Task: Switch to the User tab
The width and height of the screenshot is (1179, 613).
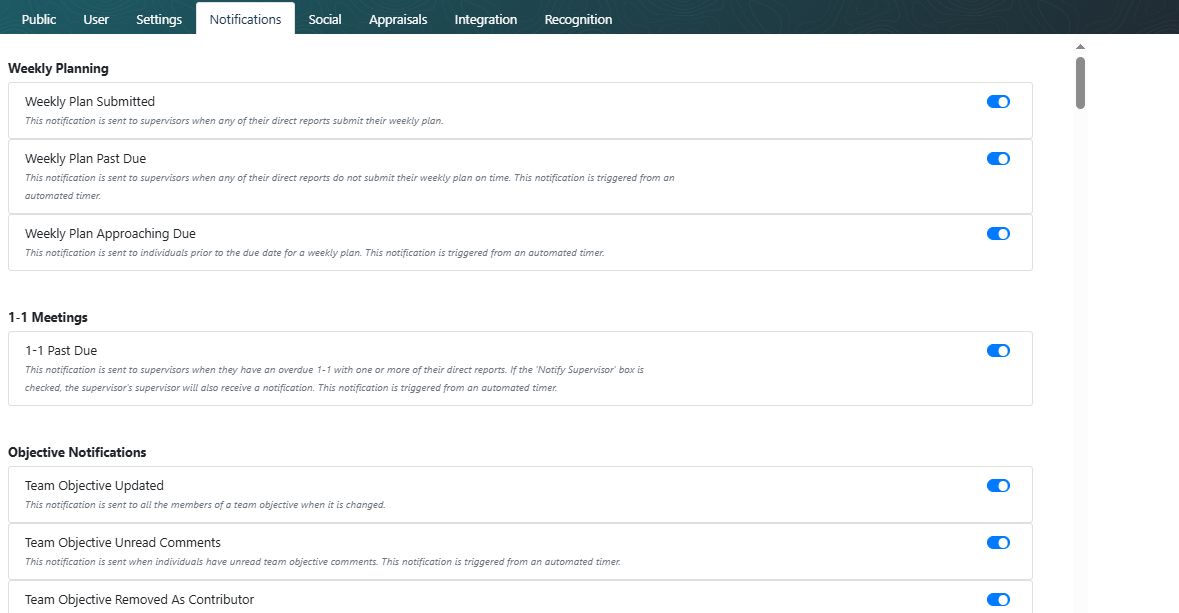Action: coord(95,20)
